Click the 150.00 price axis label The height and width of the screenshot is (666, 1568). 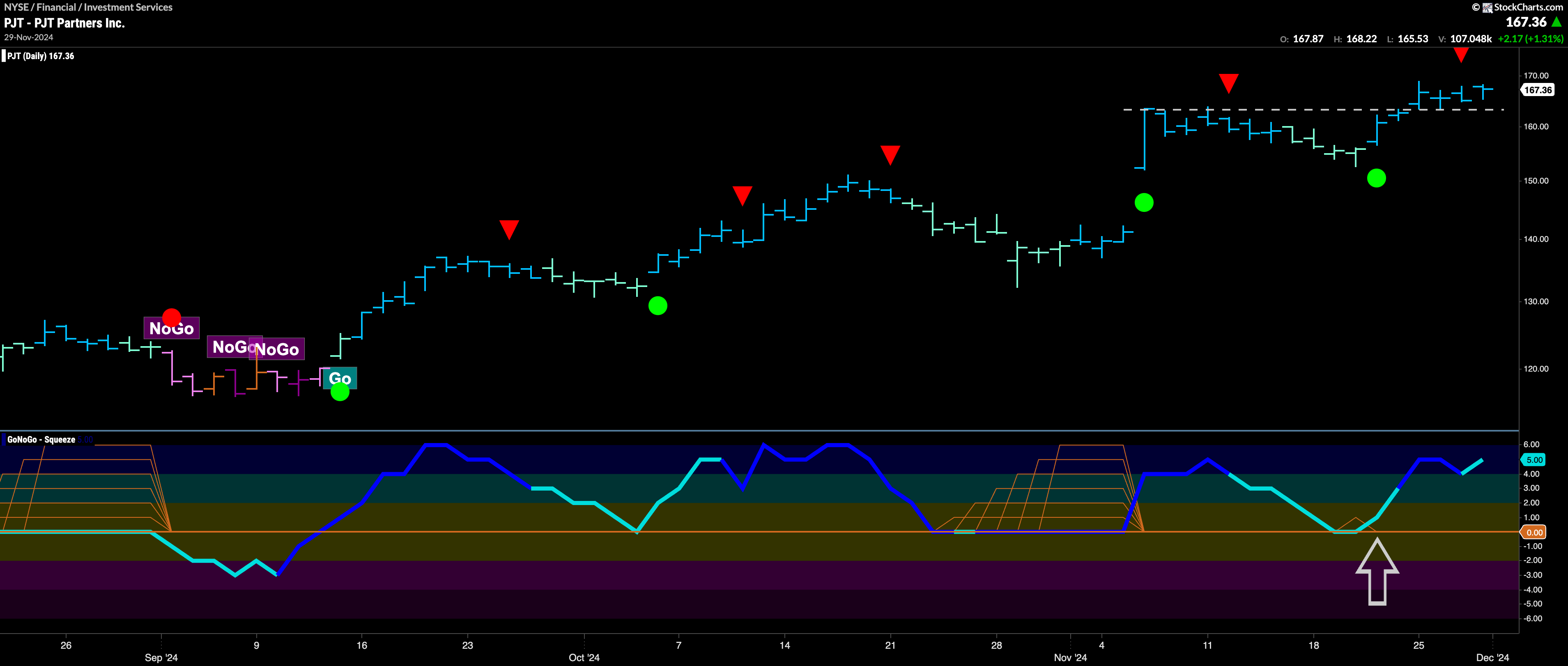[1536, 181]
